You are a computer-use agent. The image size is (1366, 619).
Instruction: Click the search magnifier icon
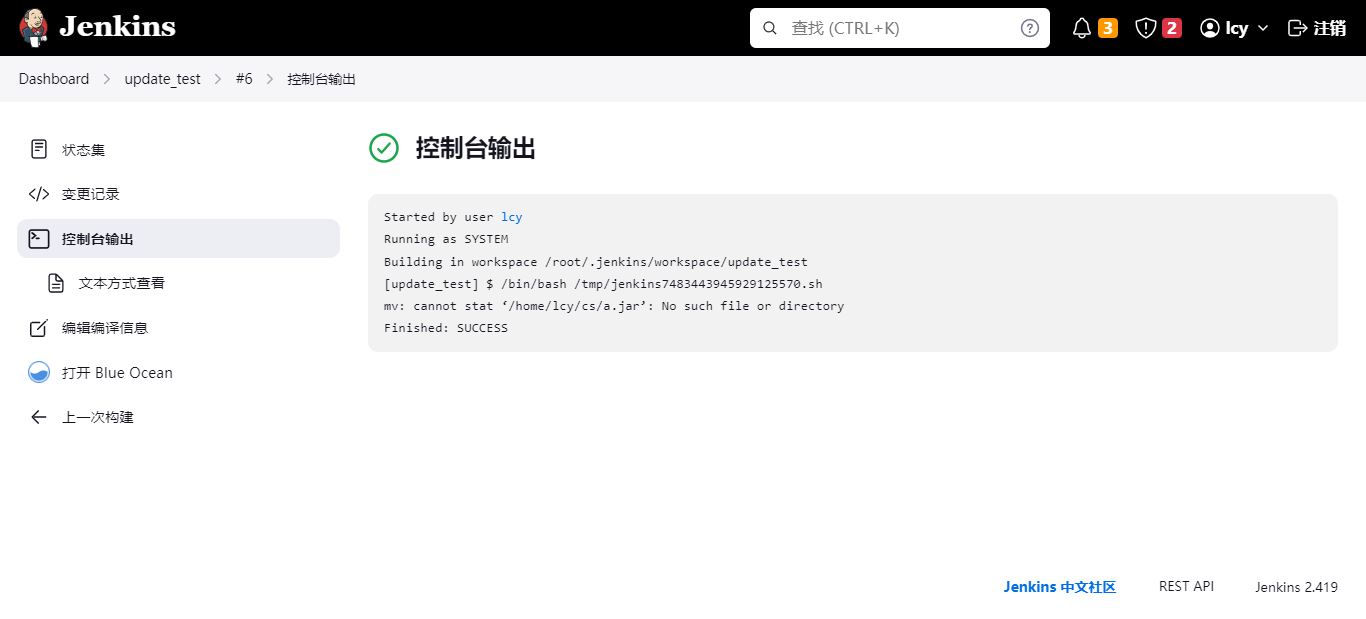point(770,28)
